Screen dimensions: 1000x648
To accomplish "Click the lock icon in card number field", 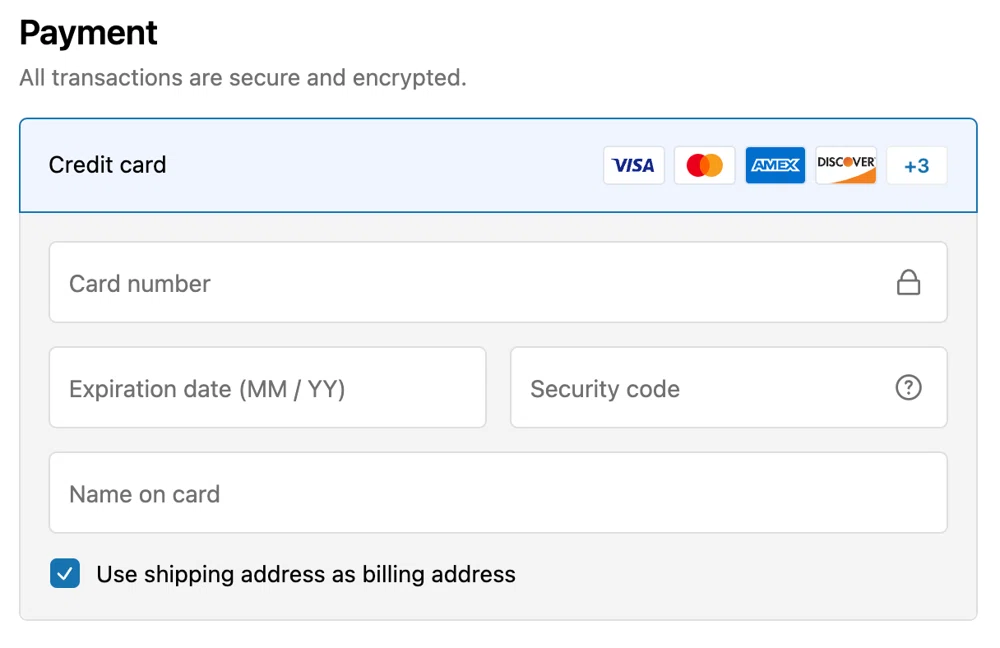I will (908, 282).
